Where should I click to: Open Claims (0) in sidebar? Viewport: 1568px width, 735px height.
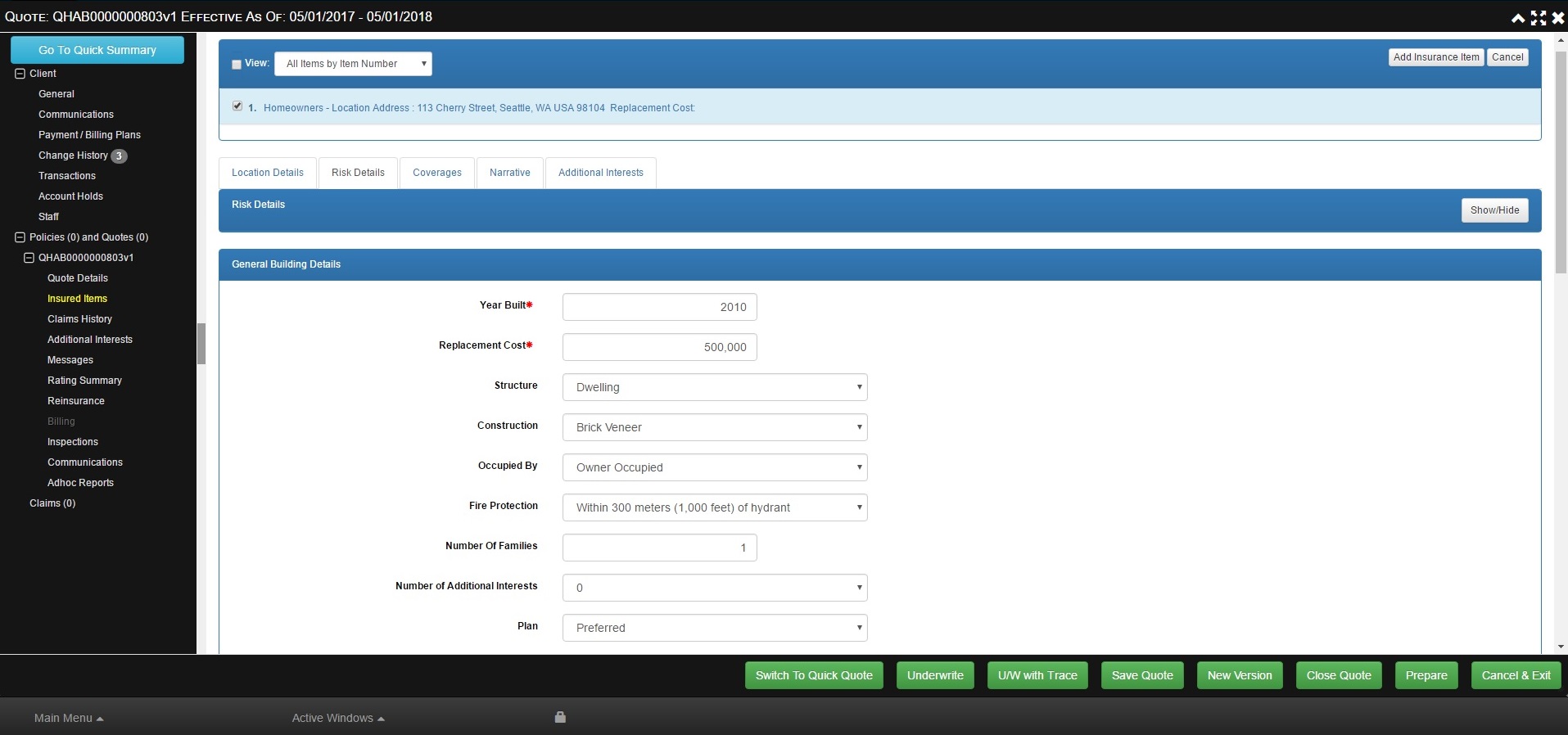tap(52, 503)
